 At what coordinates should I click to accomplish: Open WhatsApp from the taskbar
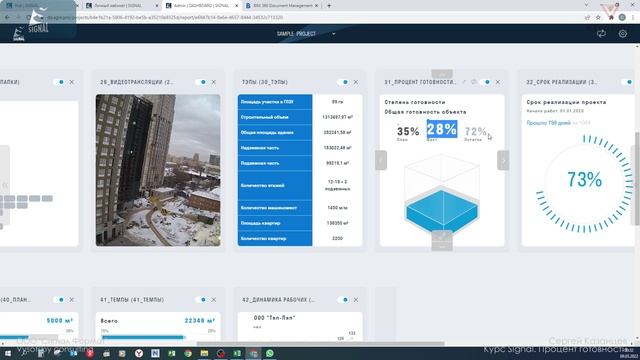point(270,353)
